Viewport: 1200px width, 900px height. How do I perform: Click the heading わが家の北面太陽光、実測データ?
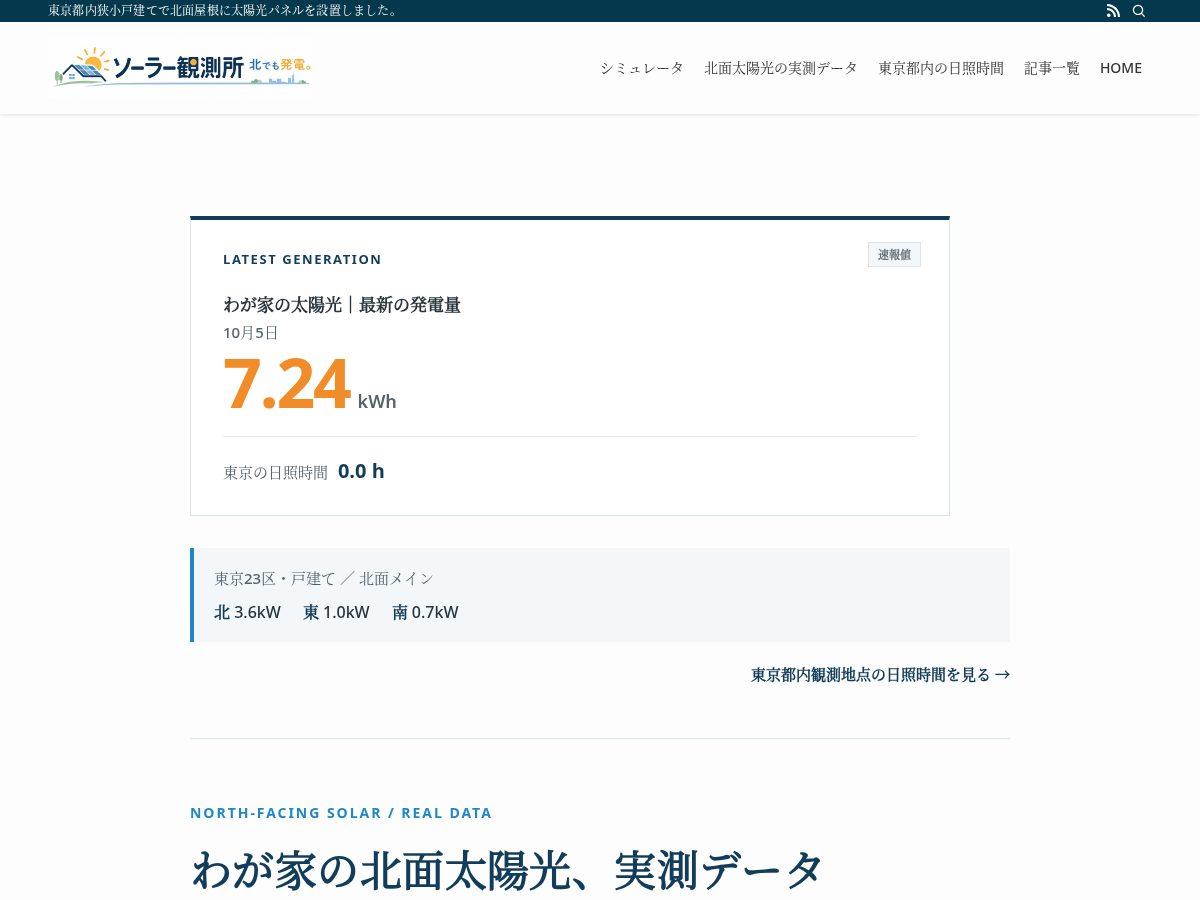coord(507,869)
